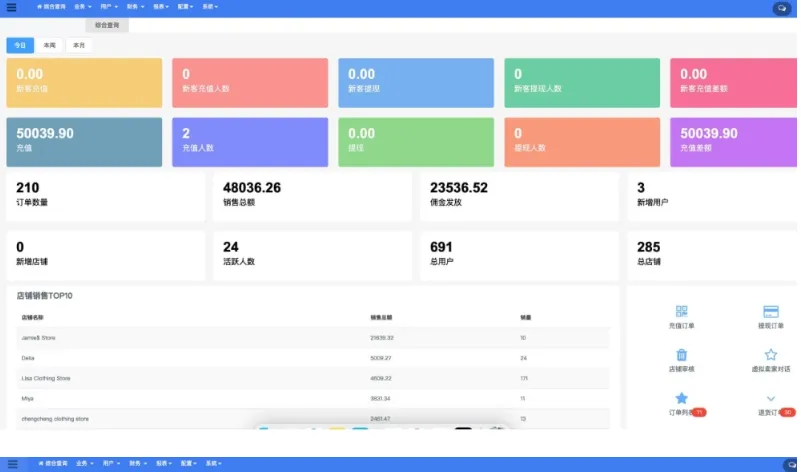Click the 虚拟卖家对话 outlined star icon
Viewport: 801px width, 472px height.
coord(770,355)
